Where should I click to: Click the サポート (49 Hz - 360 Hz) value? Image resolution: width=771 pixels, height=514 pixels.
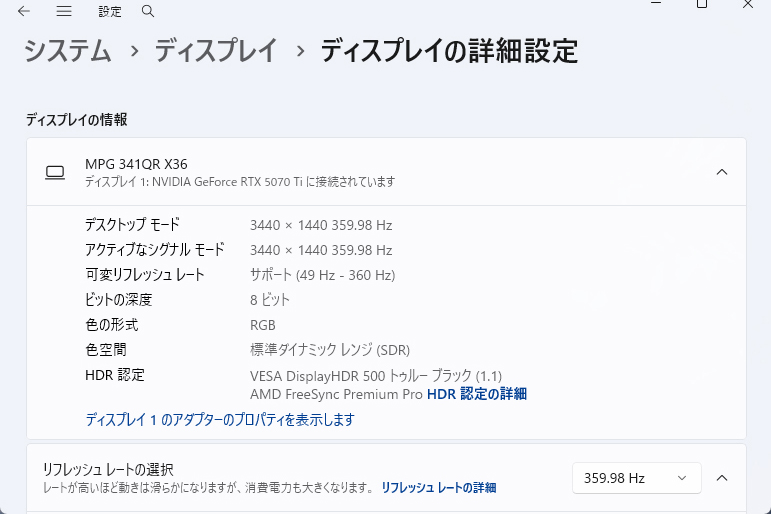coord(323,275)
